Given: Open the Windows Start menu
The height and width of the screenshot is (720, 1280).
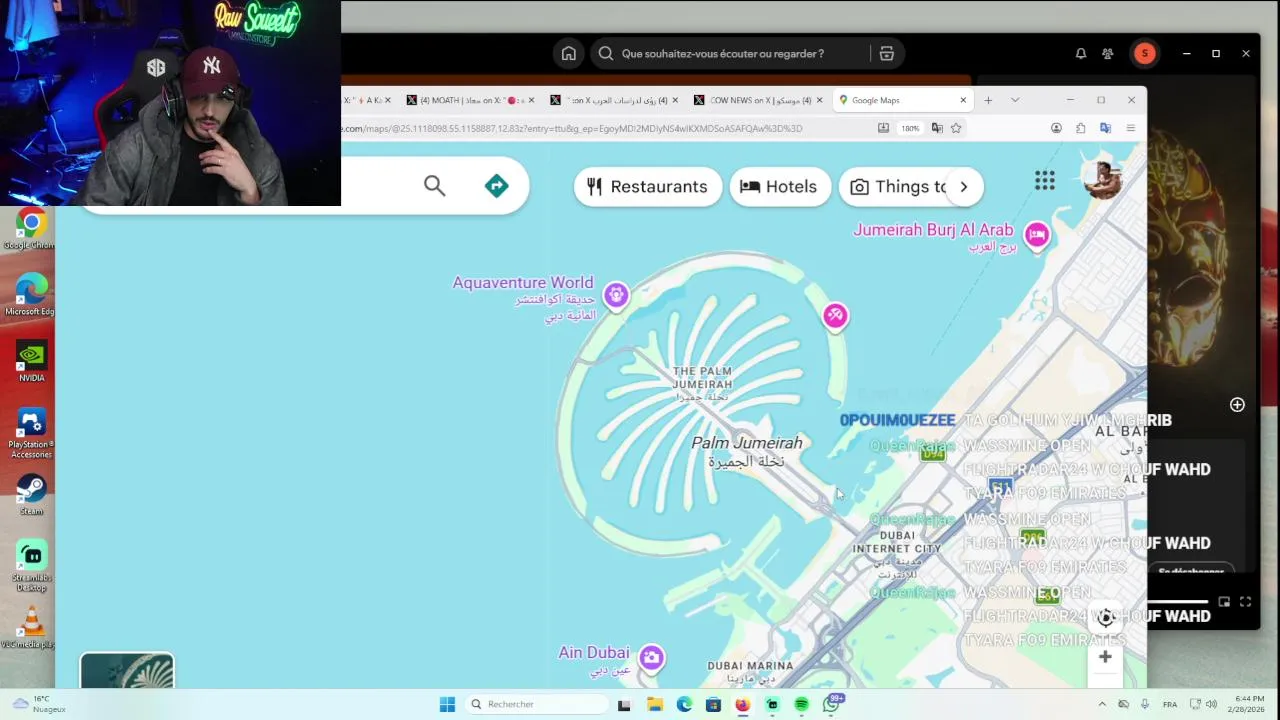Looking at the screenshot, I should coord(447,704).
